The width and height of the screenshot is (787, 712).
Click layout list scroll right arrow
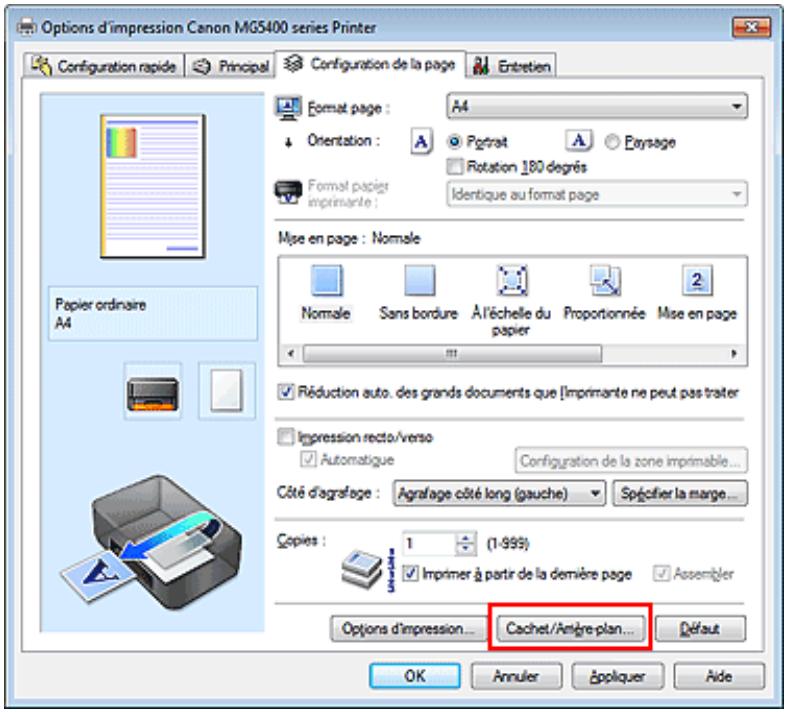point(734,353)
